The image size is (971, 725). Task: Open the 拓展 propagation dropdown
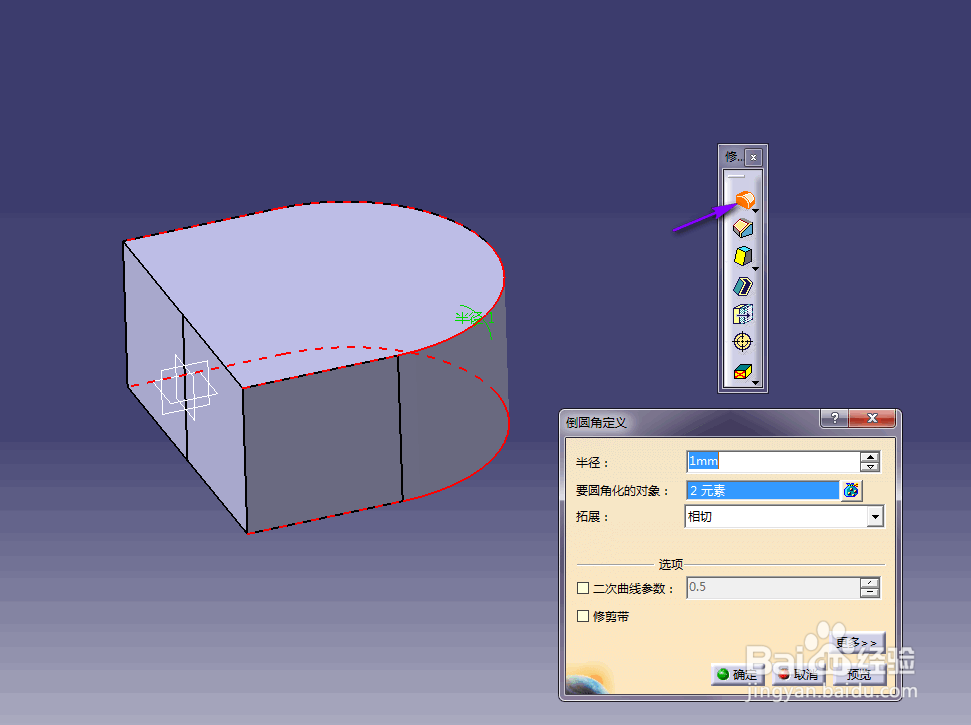875,516
